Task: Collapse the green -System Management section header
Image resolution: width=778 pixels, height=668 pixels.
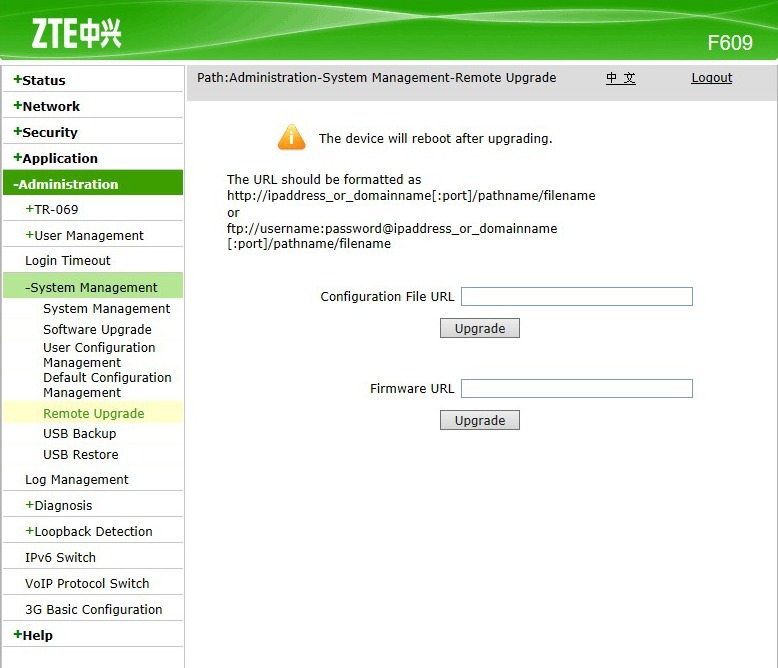Action: click(93, 286)
